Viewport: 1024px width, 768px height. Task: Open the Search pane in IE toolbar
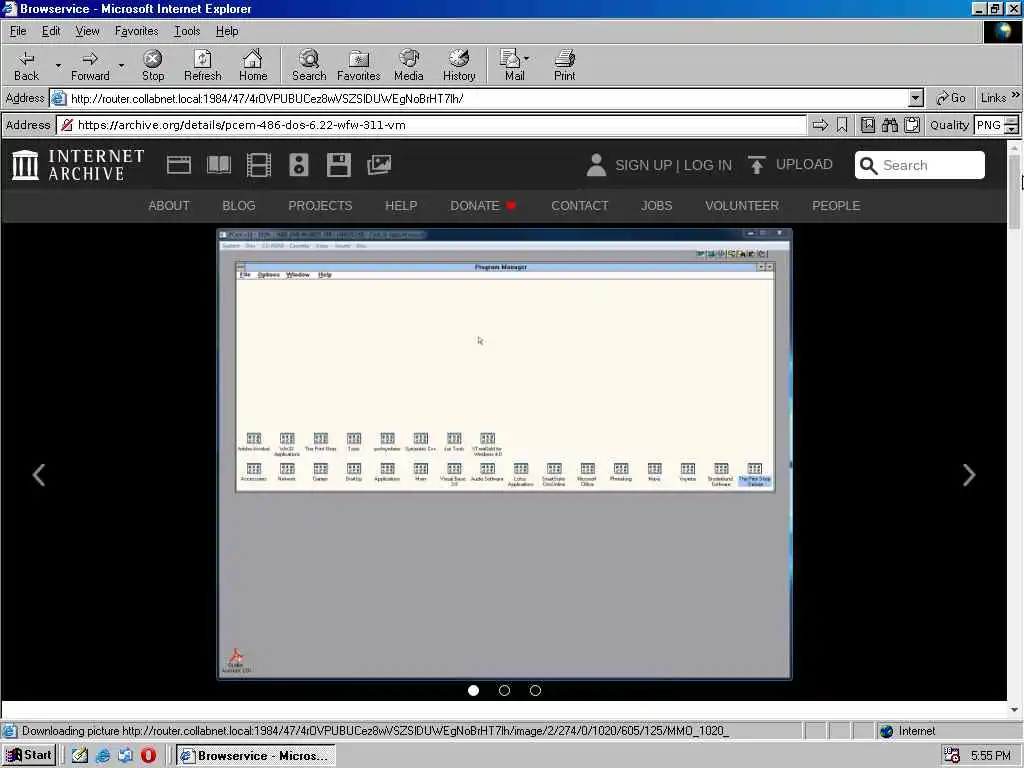pos(309,65)
